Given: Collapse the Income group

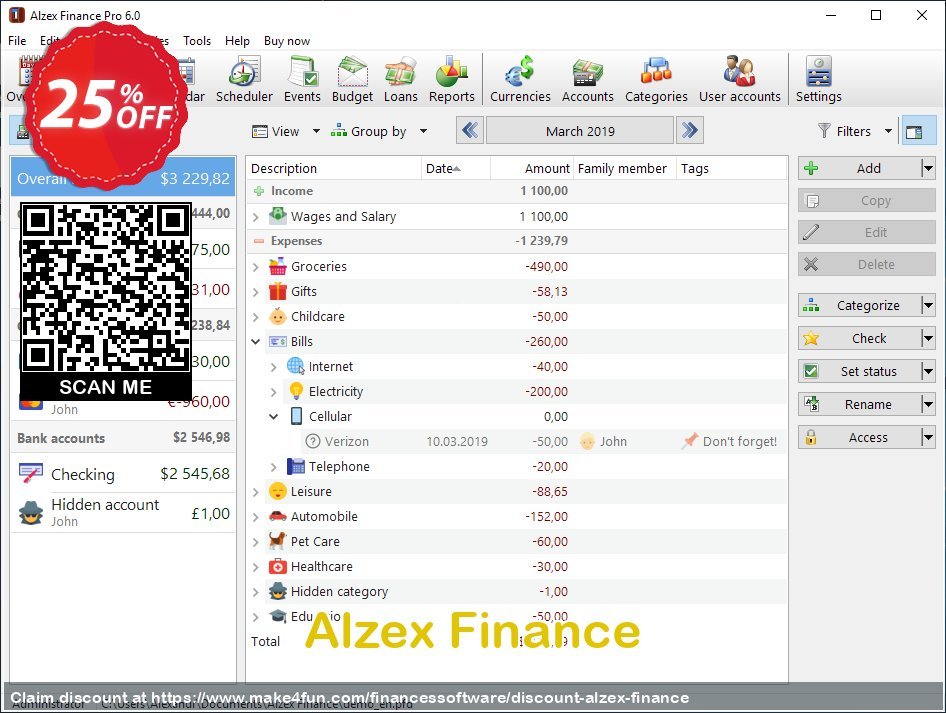Looking at the screenshot, I should click(259, 191).
